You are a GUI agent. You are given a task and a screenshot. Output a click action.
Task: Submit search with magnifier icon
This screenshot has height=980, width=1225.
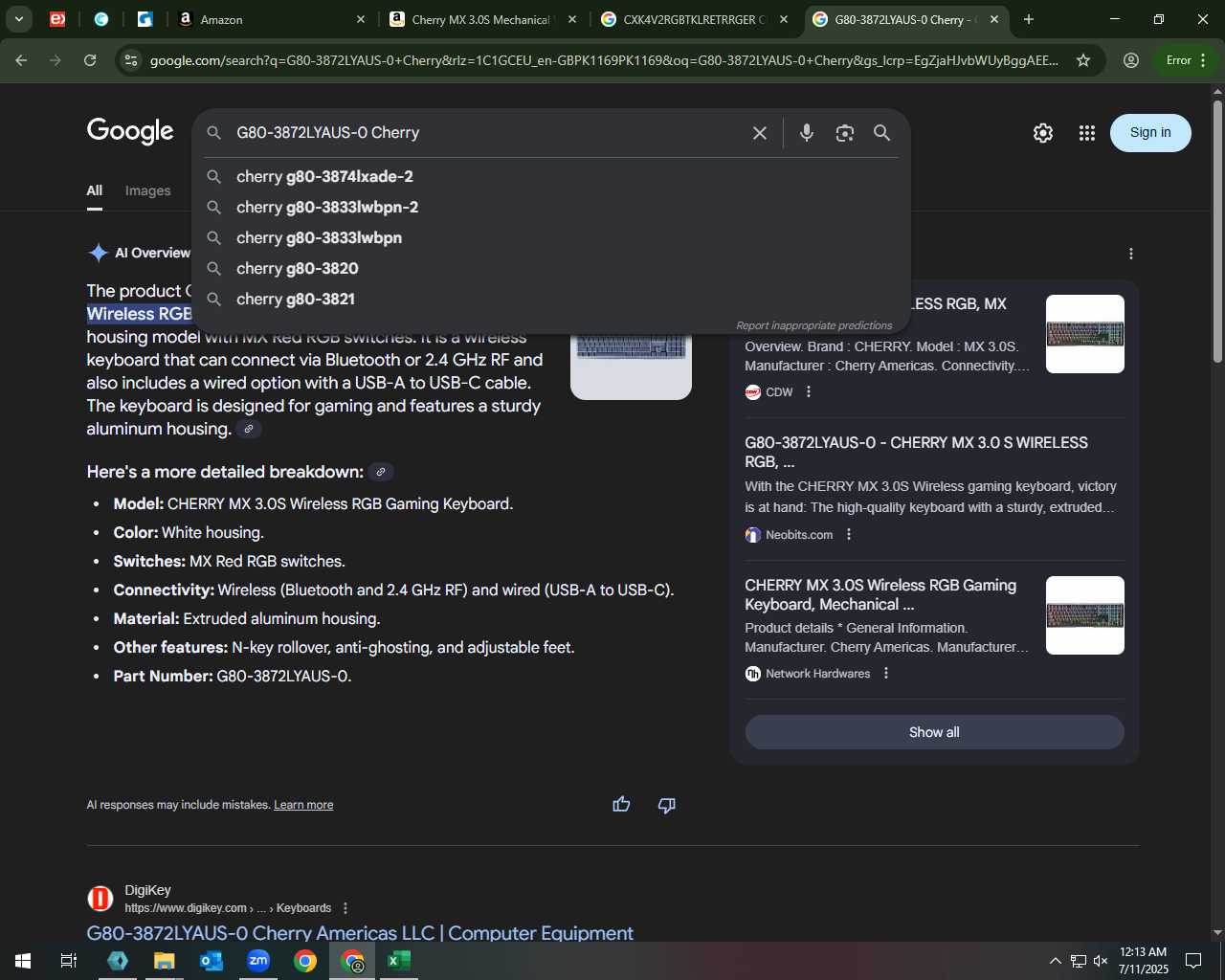(881, 133)
